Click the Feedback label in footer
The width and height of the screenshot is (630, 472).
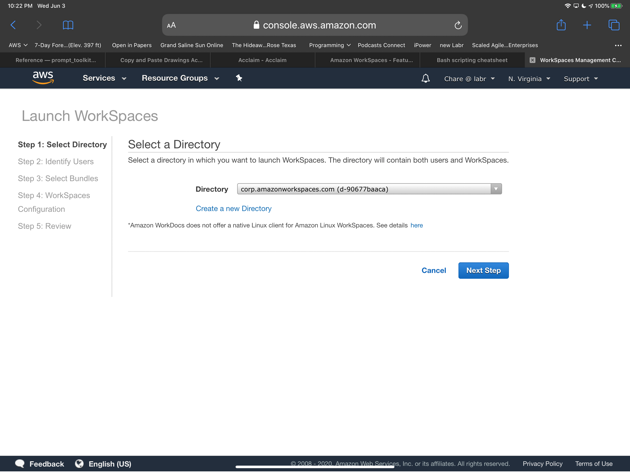pyautogui.click(x=47, y=464)
